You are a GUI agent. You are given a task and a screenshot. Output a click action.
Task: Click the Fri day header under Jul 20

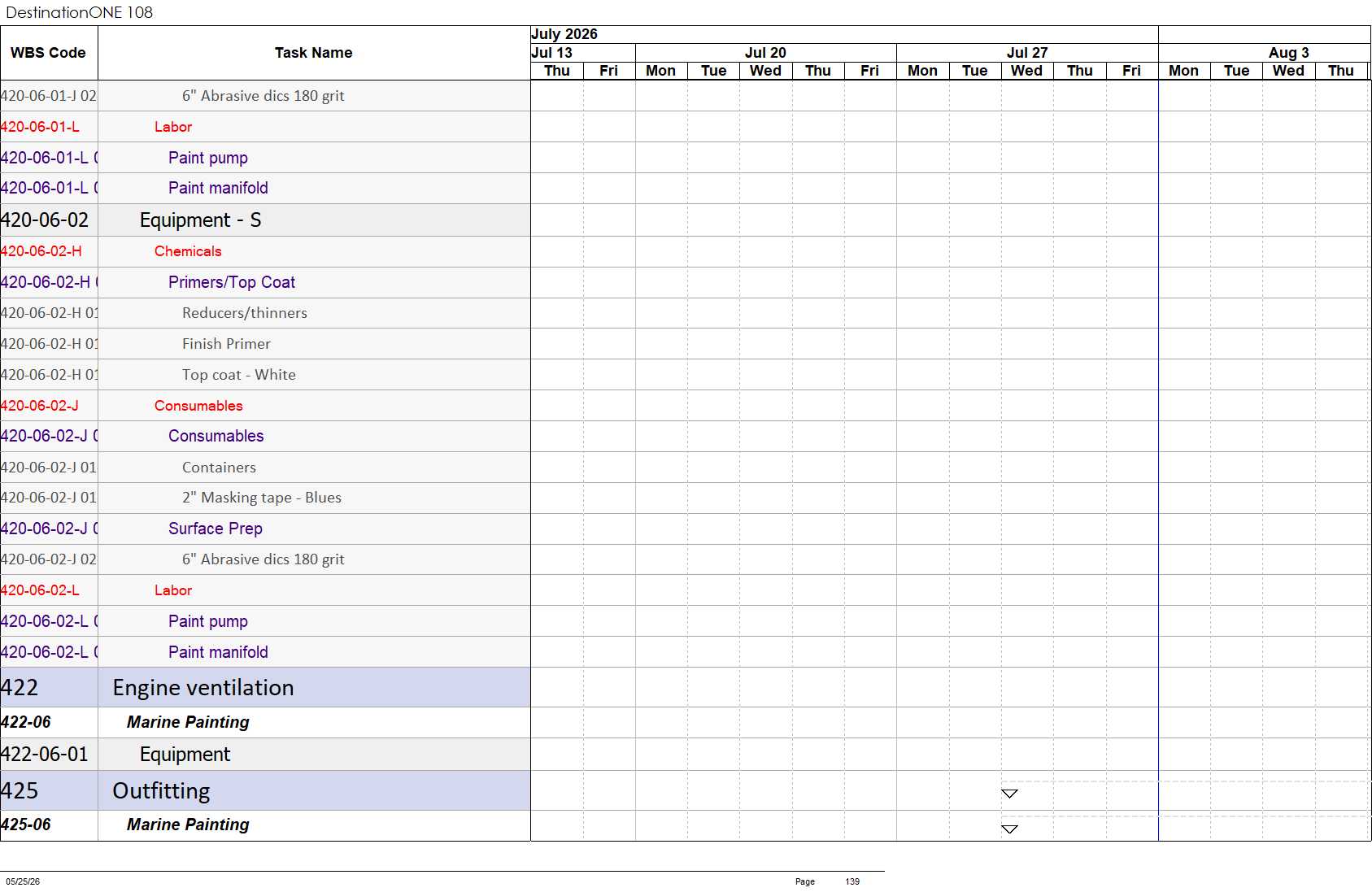(x=869, y=71)
